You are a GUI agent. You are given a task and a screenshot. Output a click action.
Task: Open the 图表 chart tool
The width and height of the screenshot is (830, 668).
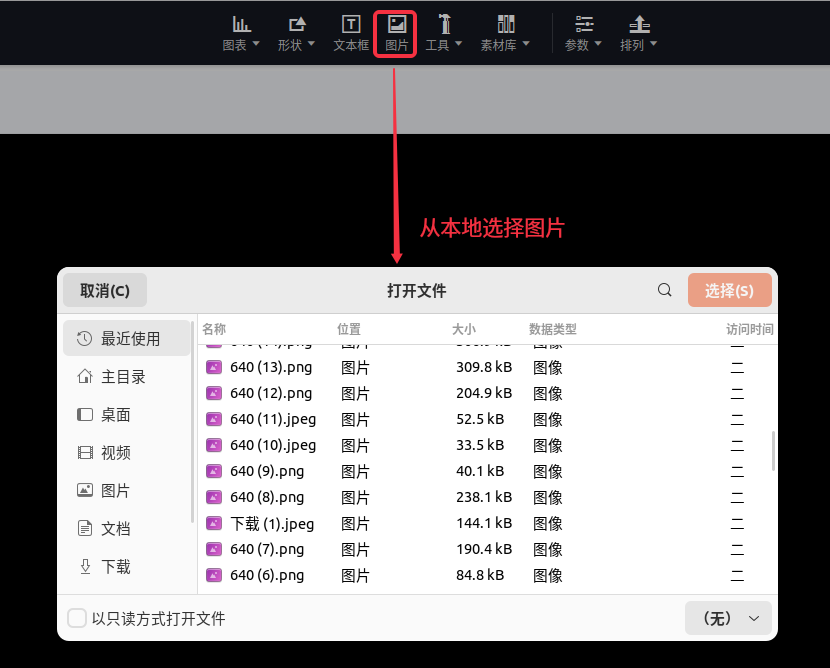[x=241, y=24]
